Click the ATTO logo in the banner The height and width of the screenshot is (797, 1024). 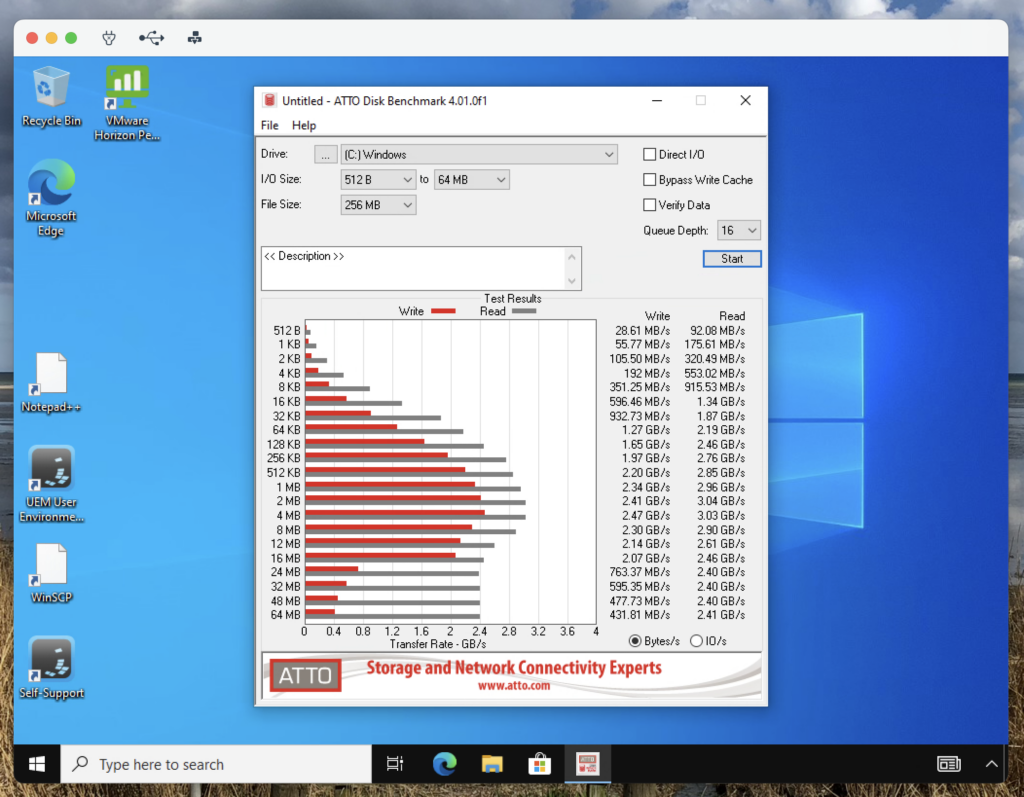click(x=306, y=675)
